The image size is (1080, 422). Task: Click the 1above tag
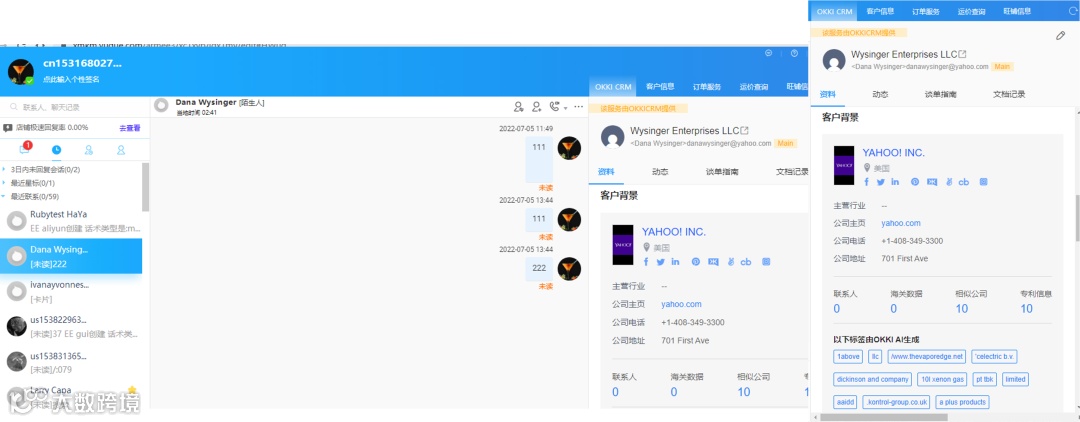[x=847, y=357]
